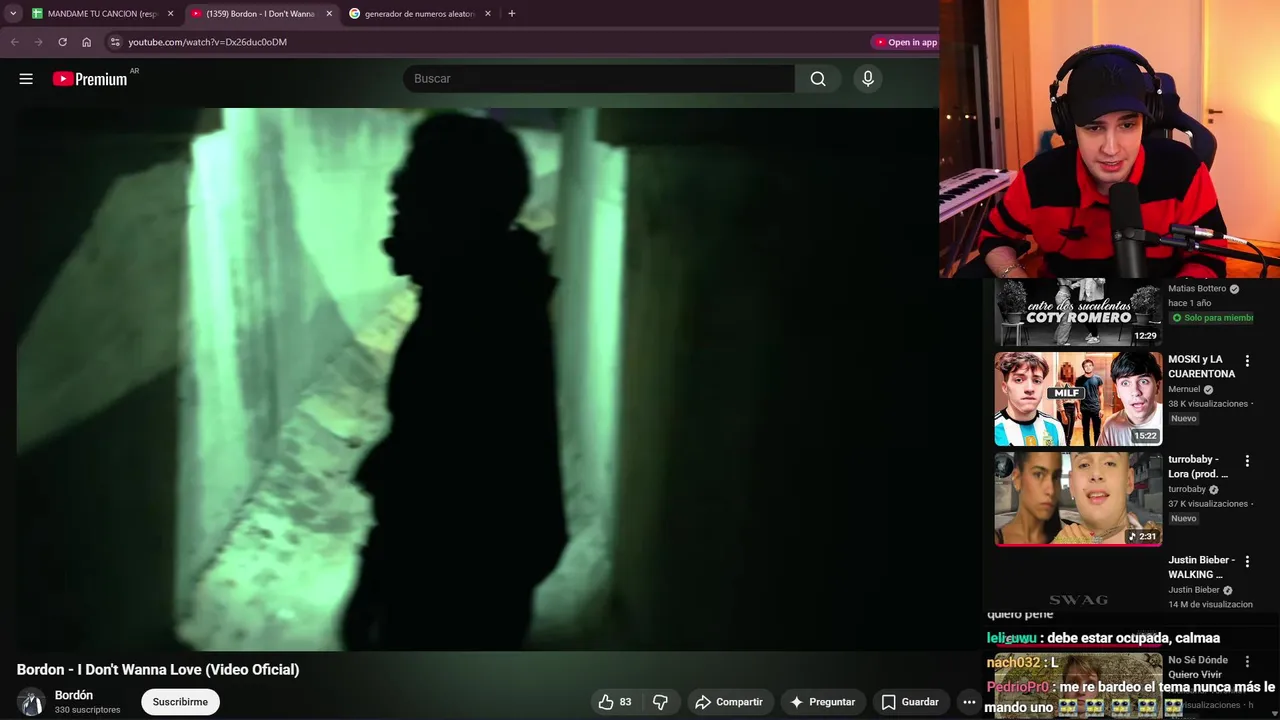Close the Bordon YouTube tab
Image resolution: width=1280 pixels, height=720 pixels.
pos(329,14)
